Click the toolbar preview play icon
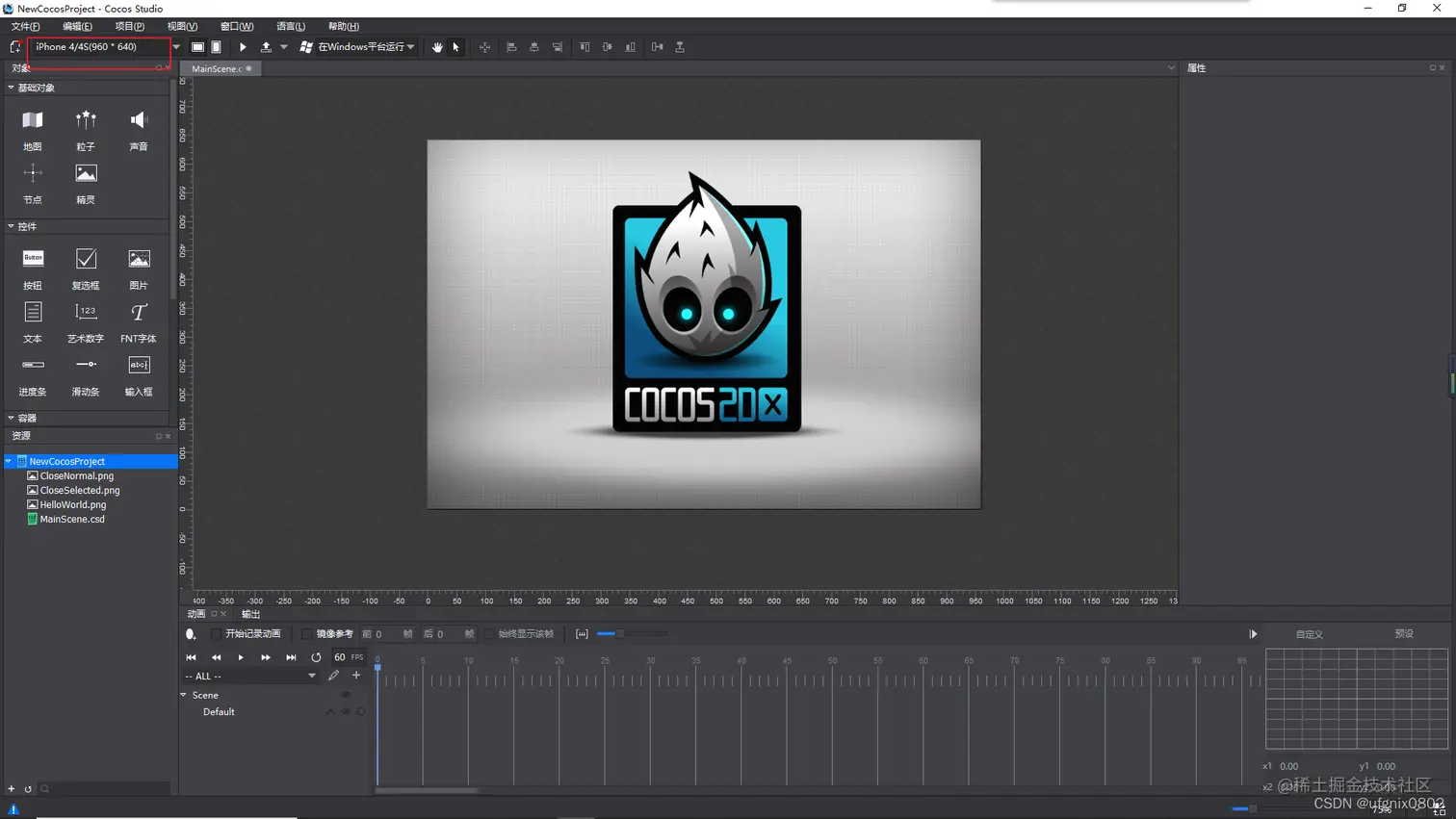This screenshot has width=1456, height=819. (243, 47)
